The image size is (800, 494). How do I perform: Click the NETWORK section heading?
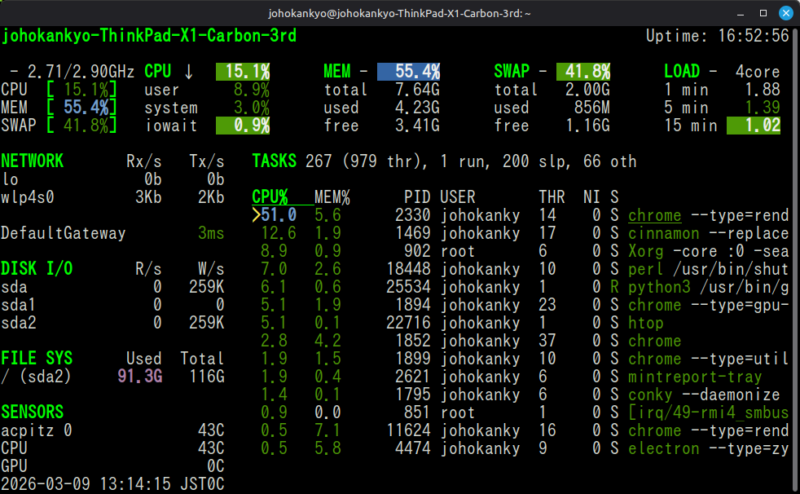(x=33, y=161)
